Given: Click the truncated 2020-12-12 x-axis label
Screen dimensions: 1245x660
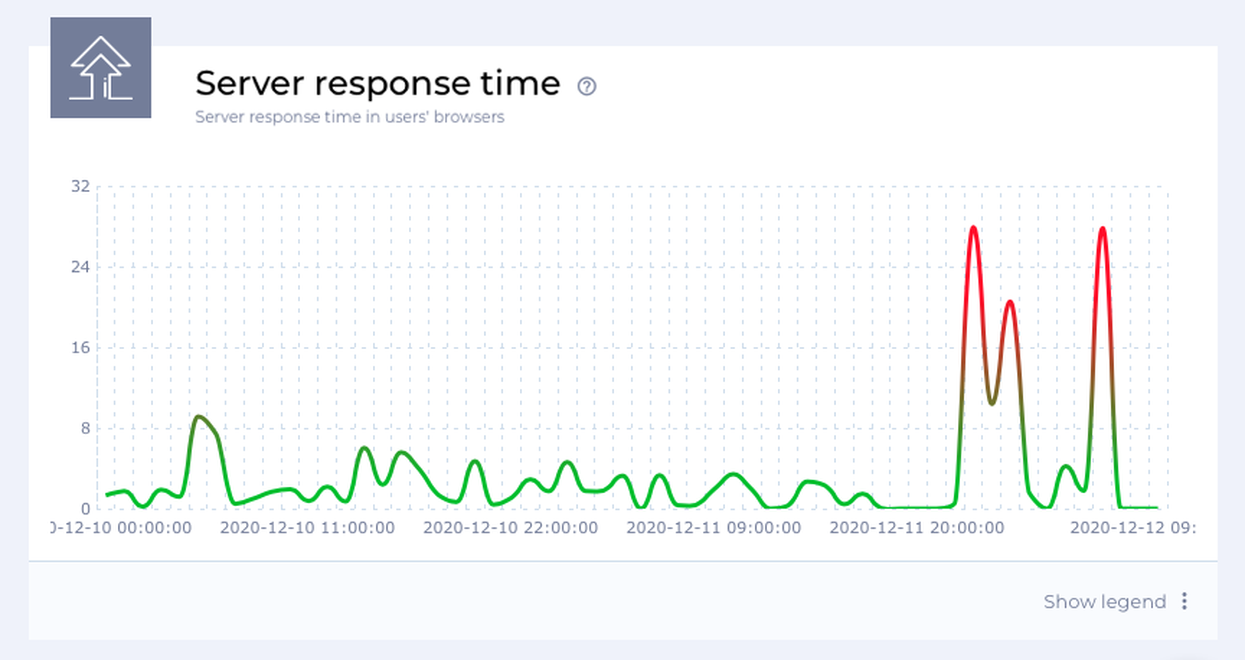Looking at the screenshot, I should click(x=1132, y=526).
